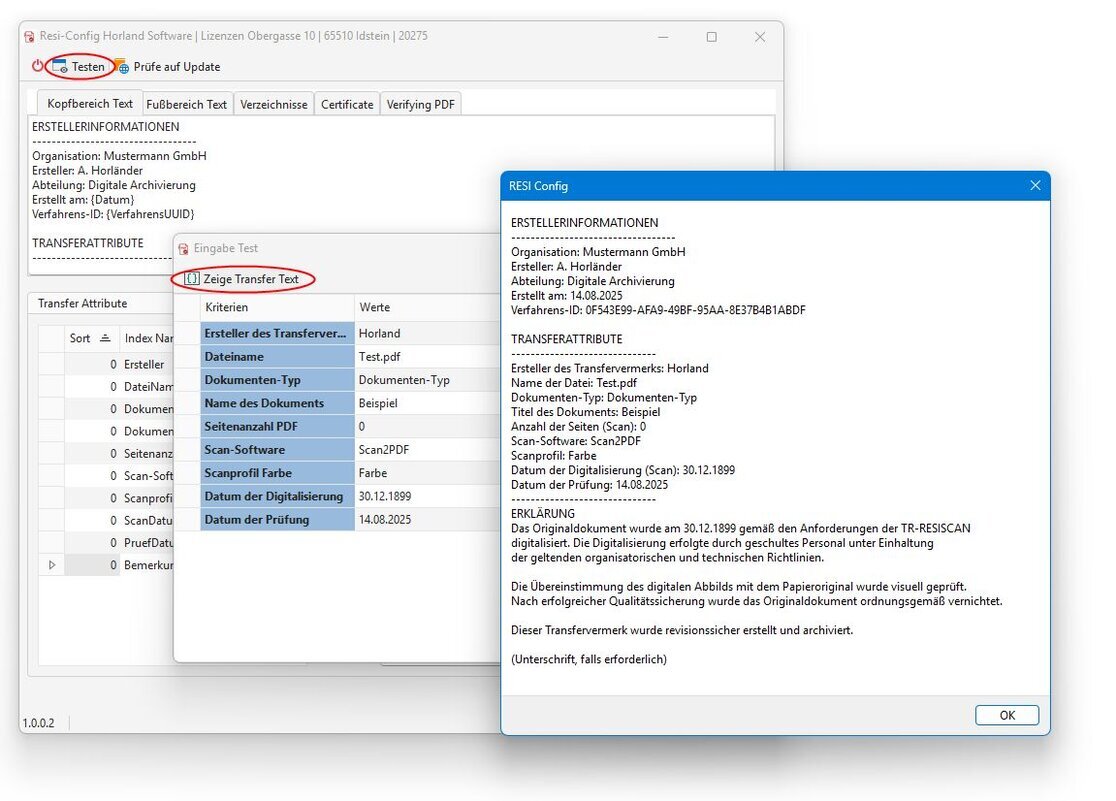Click the Resi-Config app icon in title bar
The height and width of the screenshot is (801, 1116).
pyautogui.click(x=29, y=36)
